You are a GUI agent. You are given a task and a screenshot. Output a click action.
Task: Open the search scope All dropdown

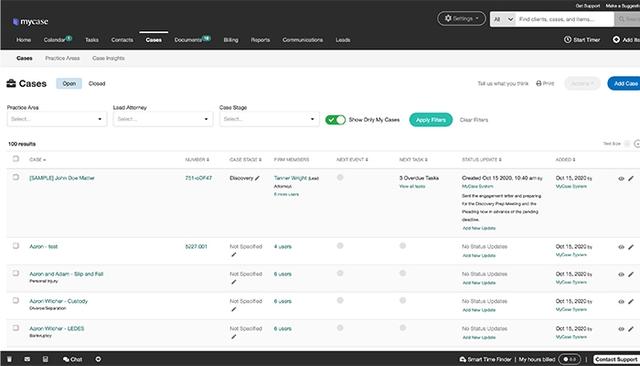503,19
